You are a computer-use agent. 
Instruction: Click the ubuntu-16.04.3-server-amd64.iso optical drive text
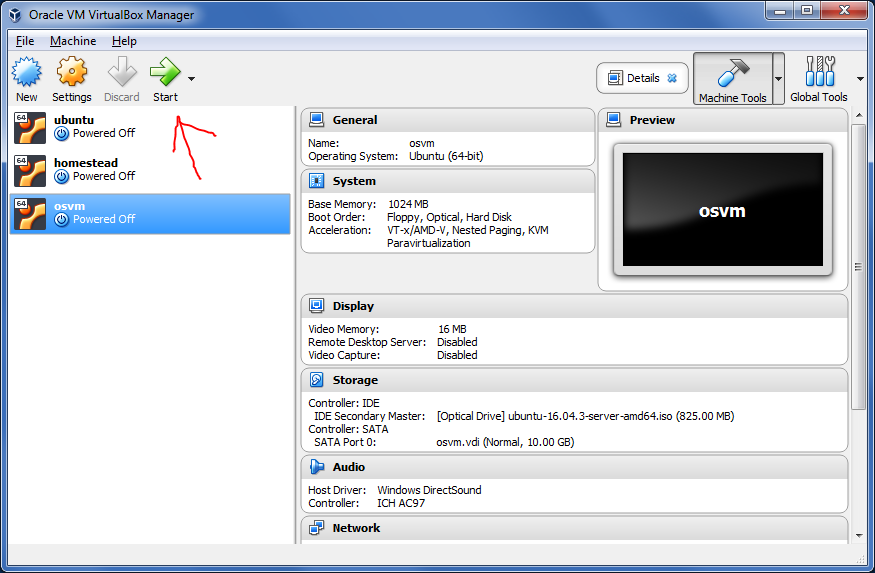585,416
